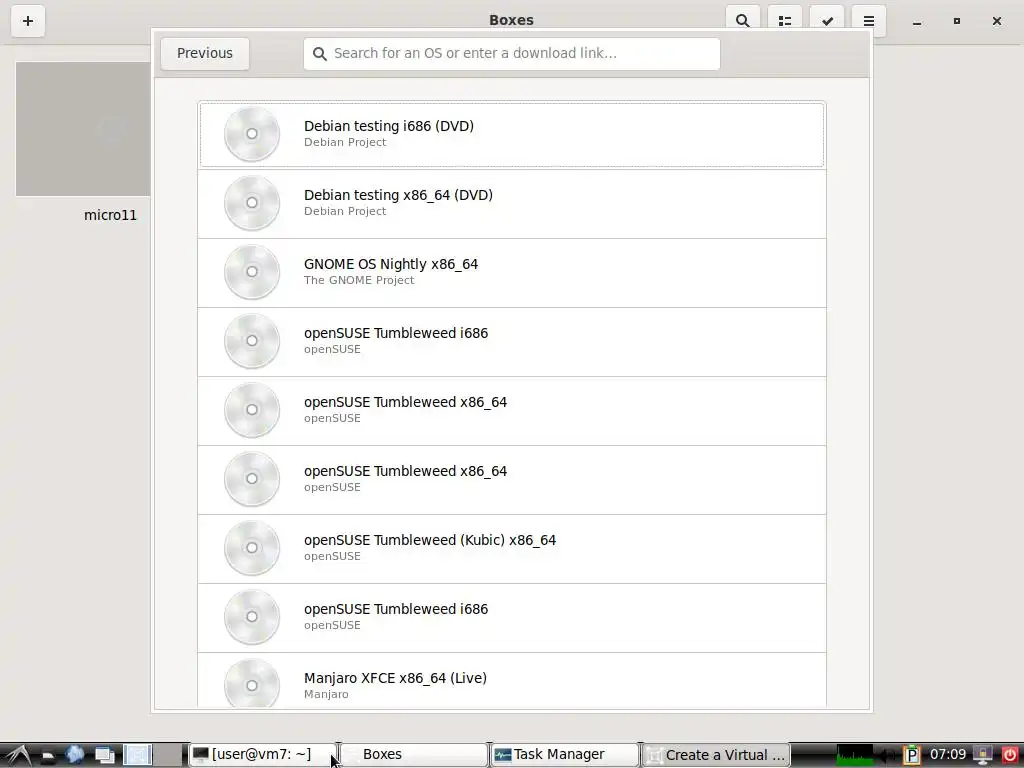Open the network monitor tray icon
1024x768 pixels.
[983, 756]
